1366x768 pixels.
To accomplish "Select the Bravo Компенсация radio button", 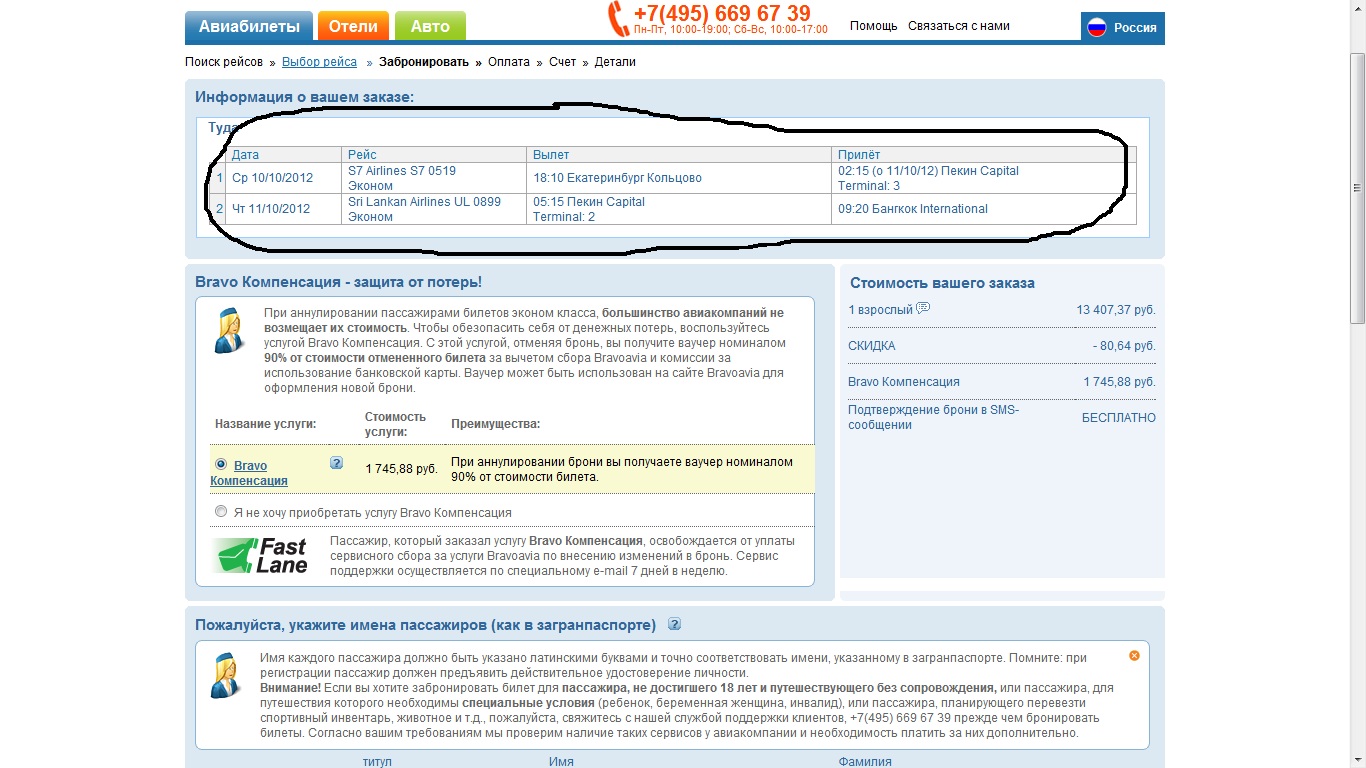I will tap(221, 464).
